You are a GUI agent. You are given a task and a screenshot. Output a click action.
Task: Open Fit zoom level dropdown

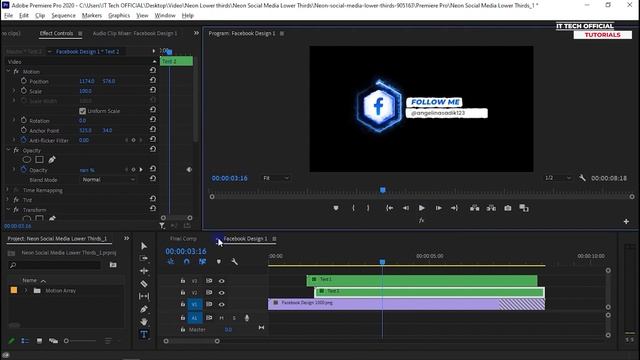click(x=276, y=178)
